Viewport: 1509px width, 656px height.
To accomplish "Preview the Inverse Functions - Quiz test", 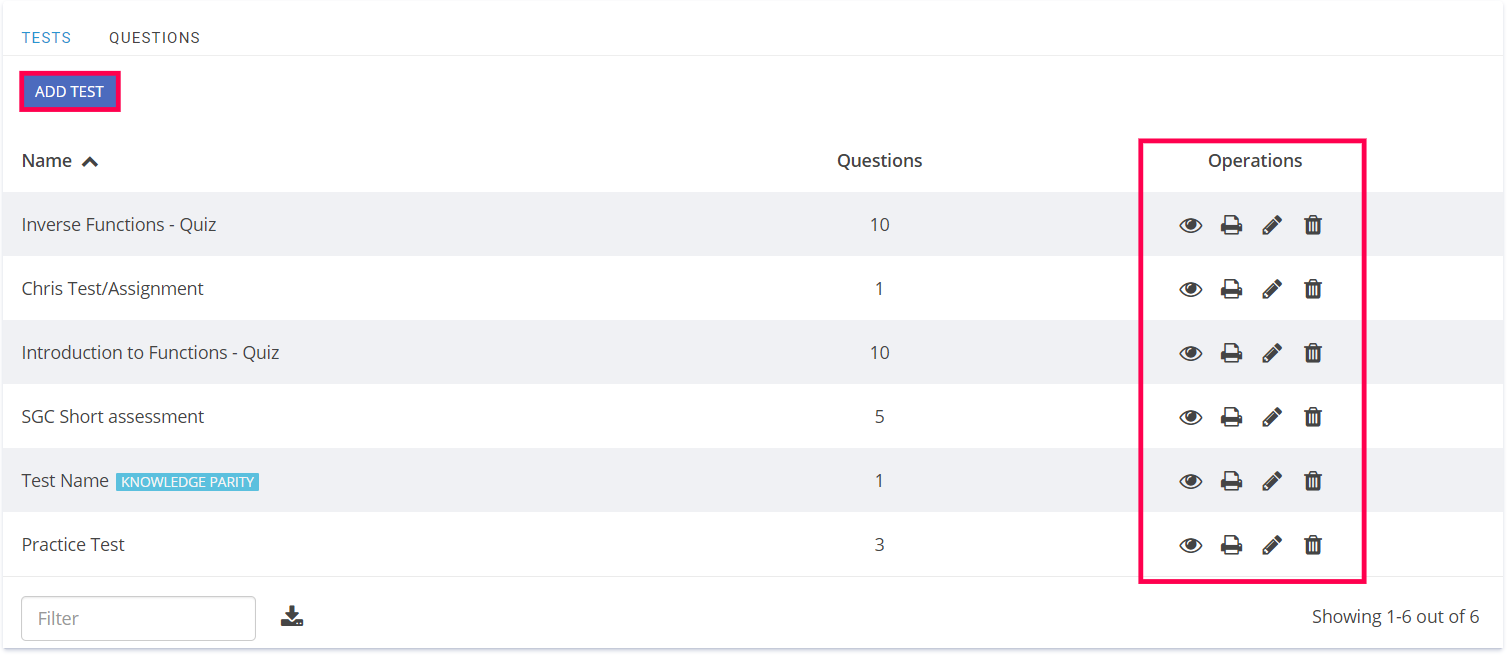I will coord(1190,225).
